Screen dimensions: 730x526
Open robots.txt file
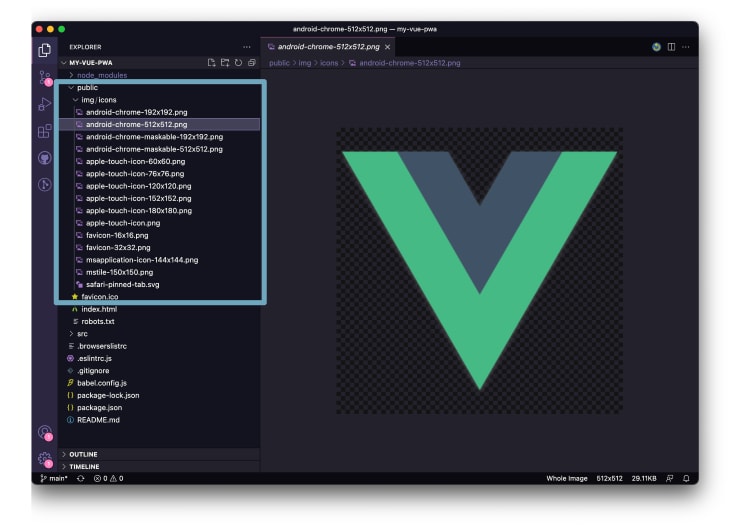click(160, 322)
